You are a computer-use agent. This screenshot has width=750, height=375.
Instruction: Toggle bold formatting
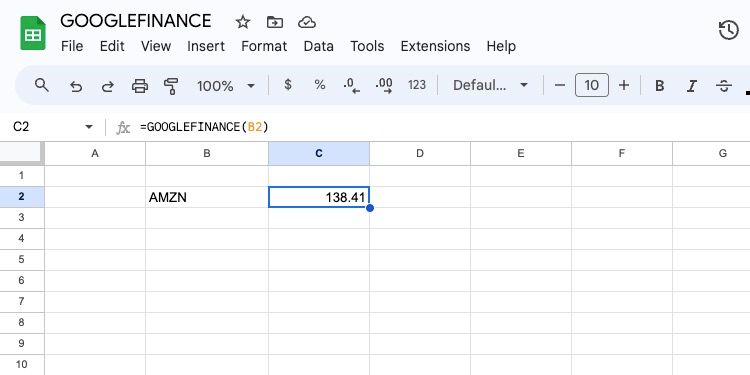tap(660, 86)
